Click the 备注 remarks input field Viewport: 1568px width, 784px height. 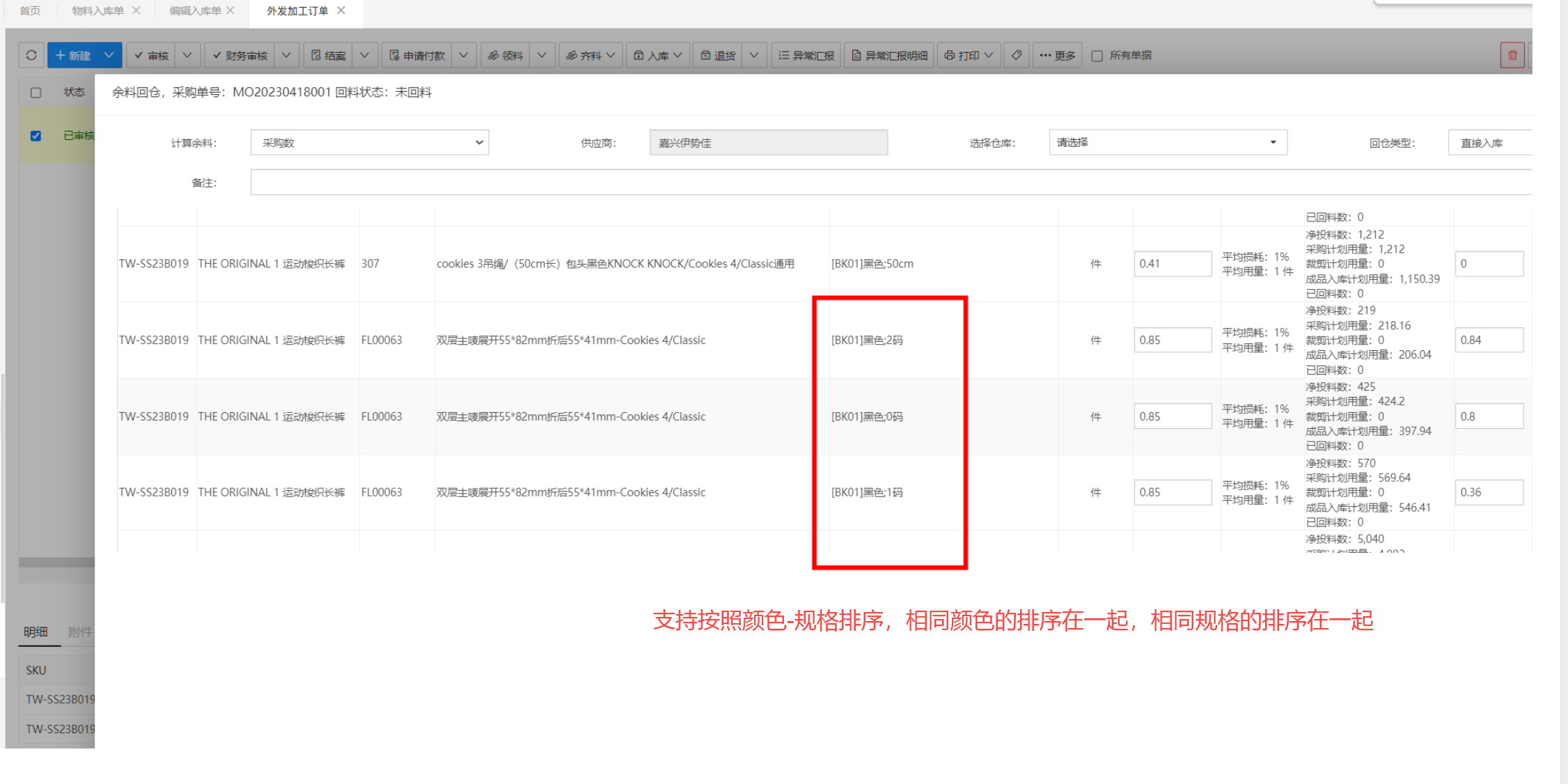click(x=890, y=182)
